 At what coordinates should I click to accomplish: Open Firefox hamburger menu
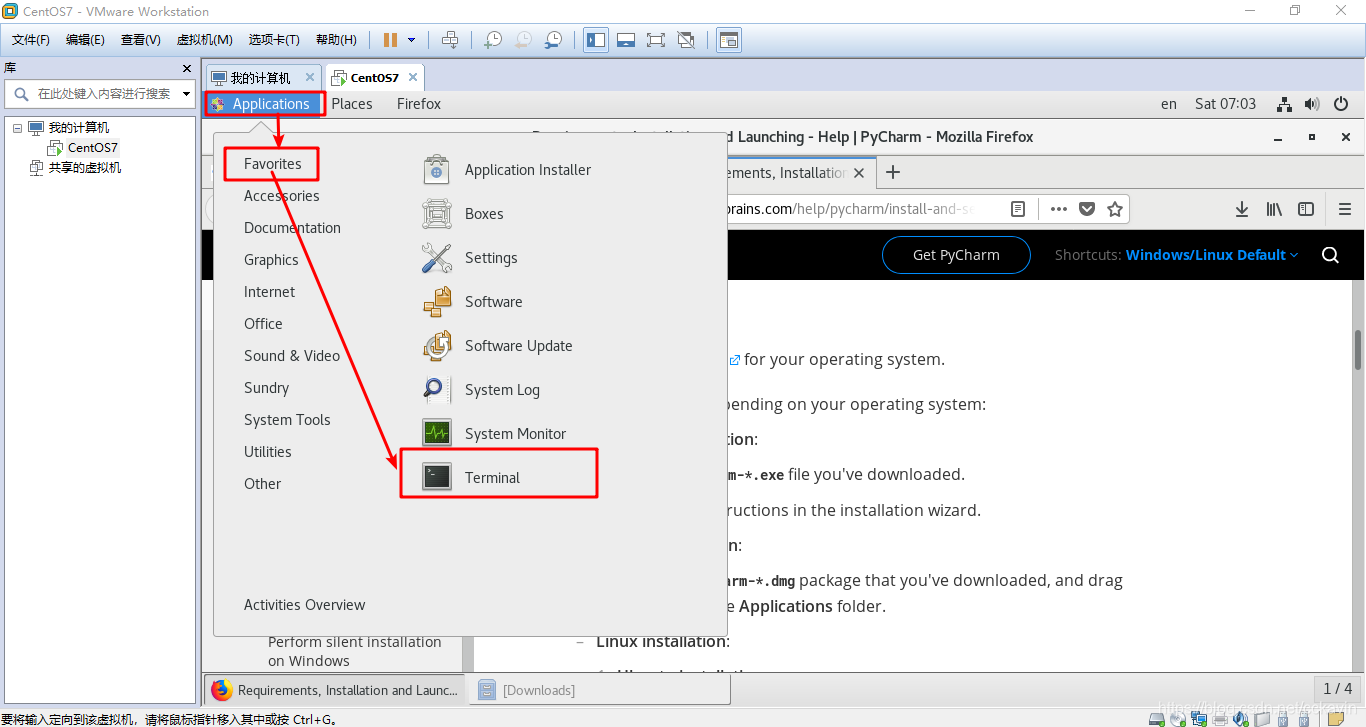coord(1345,209)
